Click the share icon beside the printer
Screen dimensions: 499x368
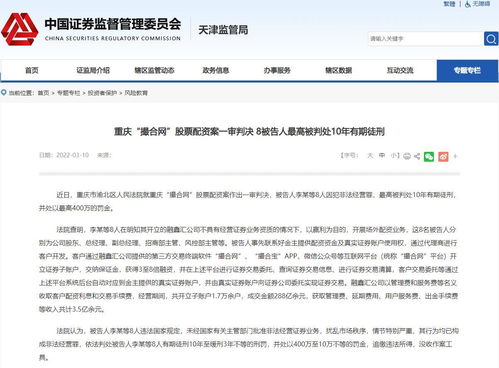[417, 156]
